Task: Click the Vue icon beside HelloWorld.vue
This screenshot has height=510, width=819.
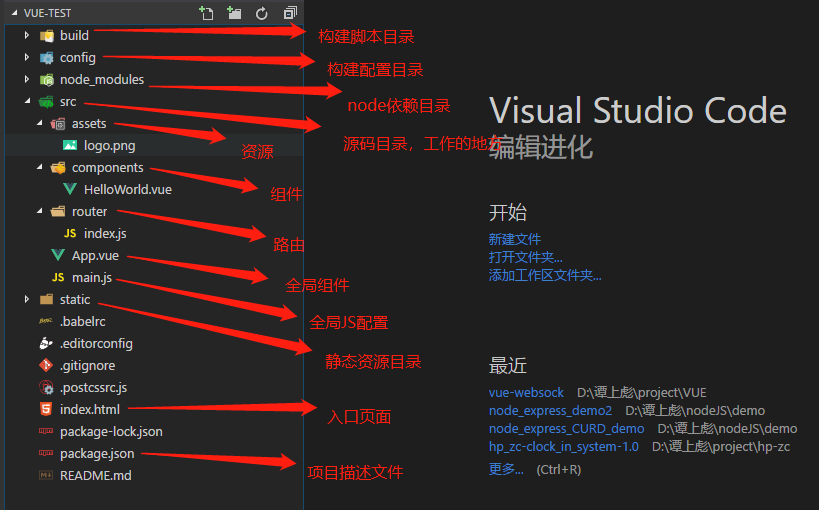Action: 70,189
